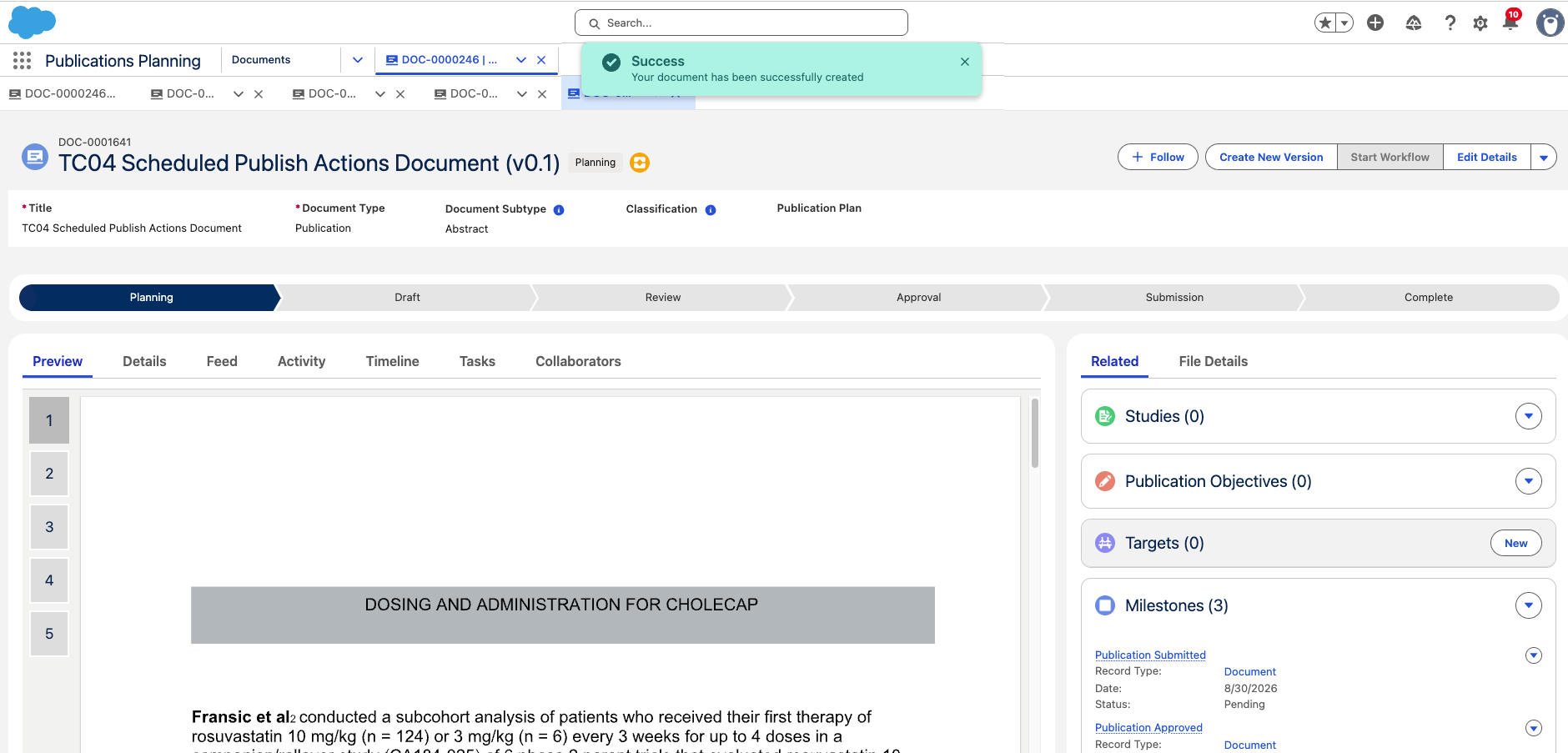Open the Favorites star icon

click(1325, 23)
